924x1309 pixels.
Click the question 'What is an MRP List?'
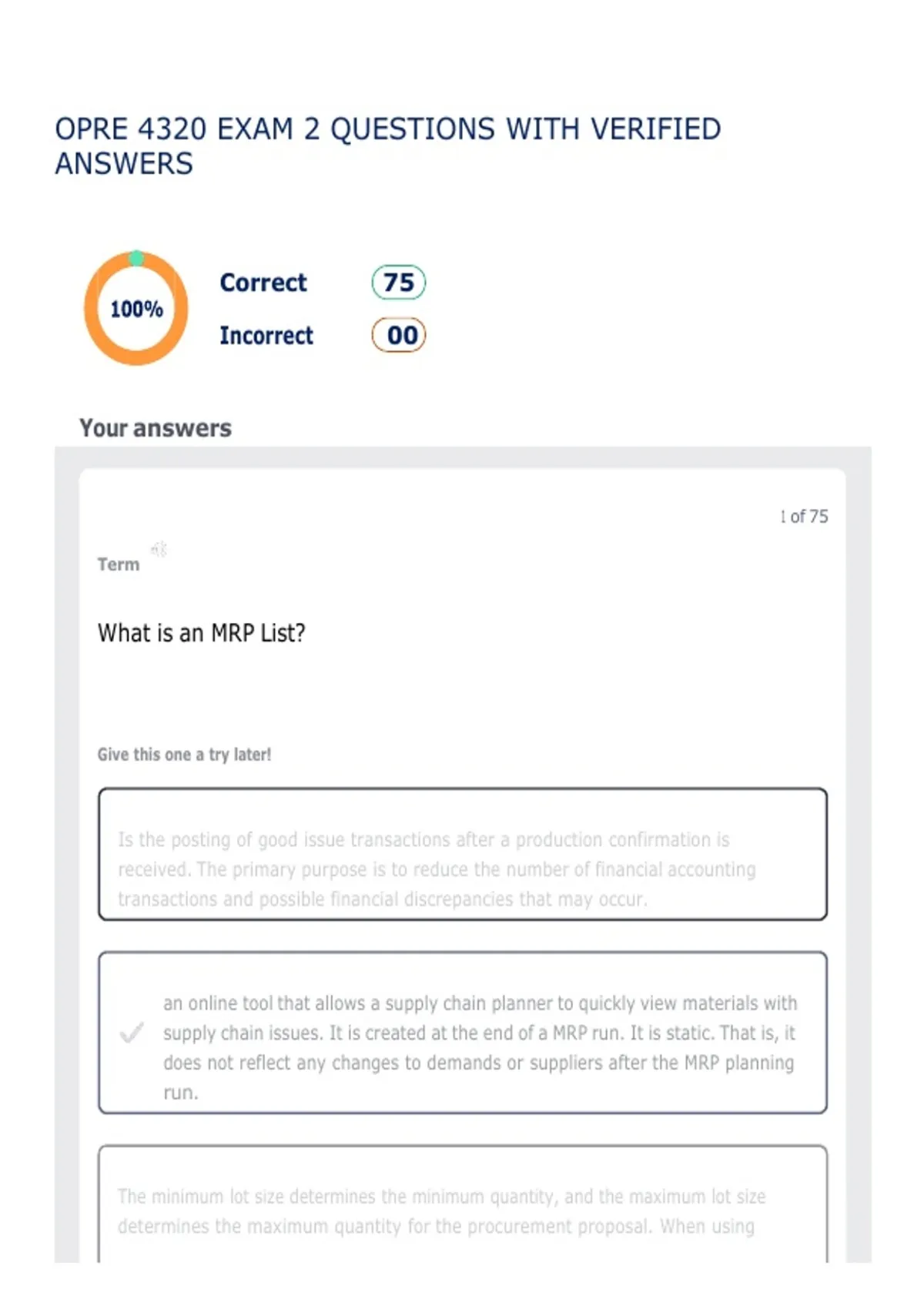point(202,633)
